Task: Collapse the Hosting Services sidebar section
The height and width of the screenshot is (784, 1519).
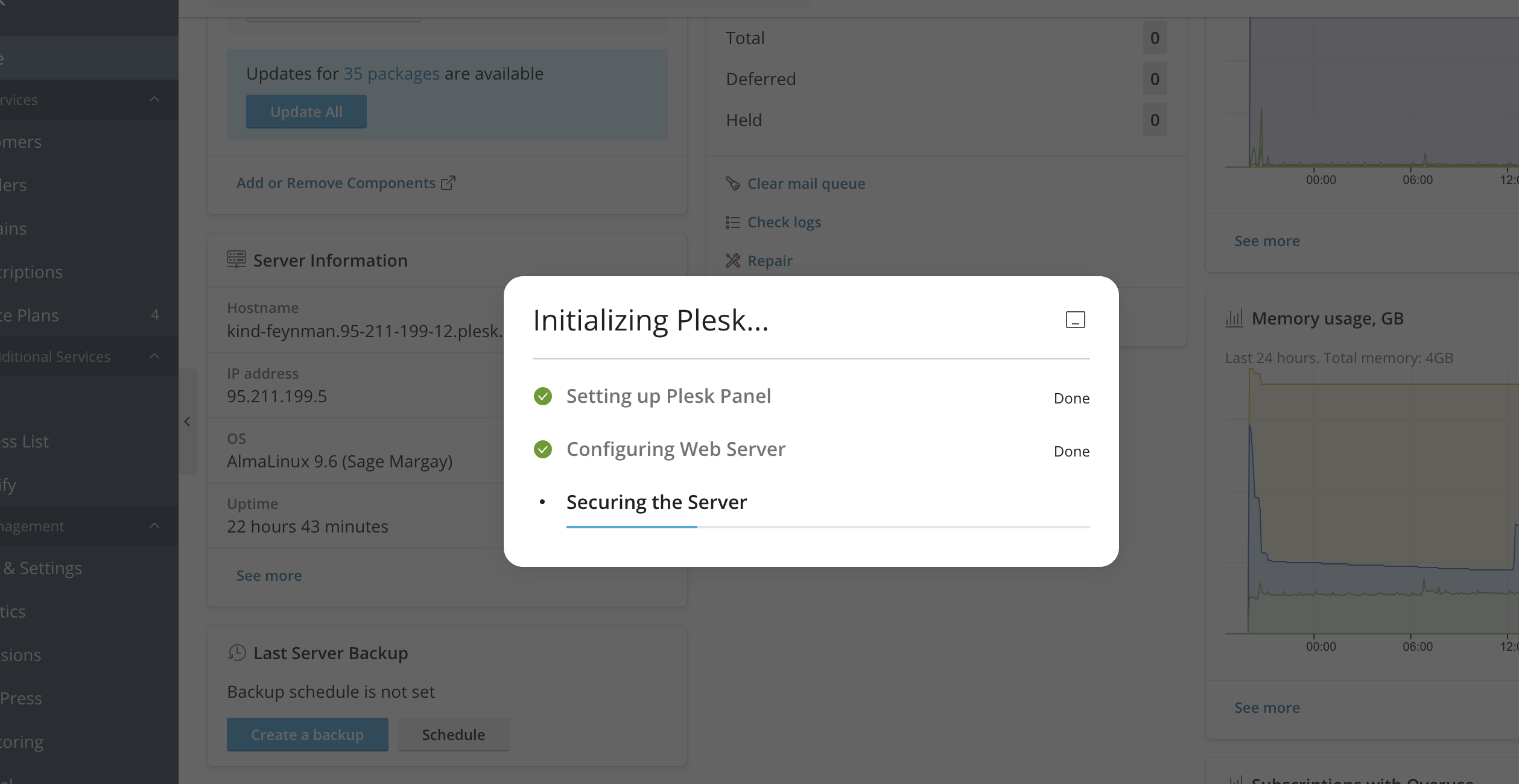Action: coord(154,100)
